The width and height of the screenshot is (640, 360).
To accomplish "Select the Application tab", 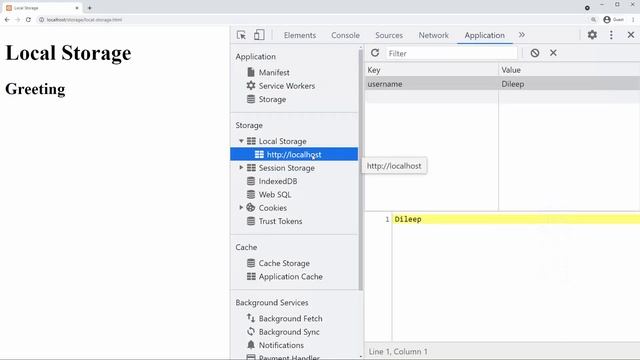I will click(x=484, y=36).
